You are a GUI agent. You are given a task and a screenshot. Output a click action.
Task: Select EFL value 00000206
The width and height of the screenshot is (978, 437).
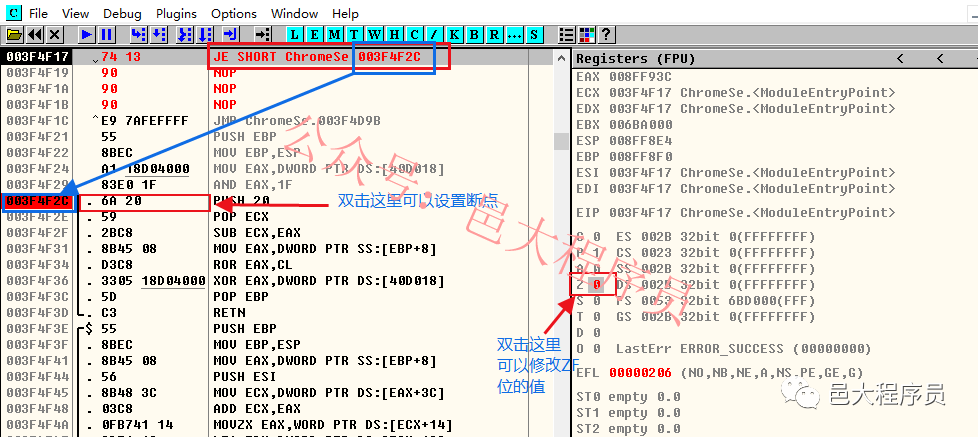(x=641, y=373)
